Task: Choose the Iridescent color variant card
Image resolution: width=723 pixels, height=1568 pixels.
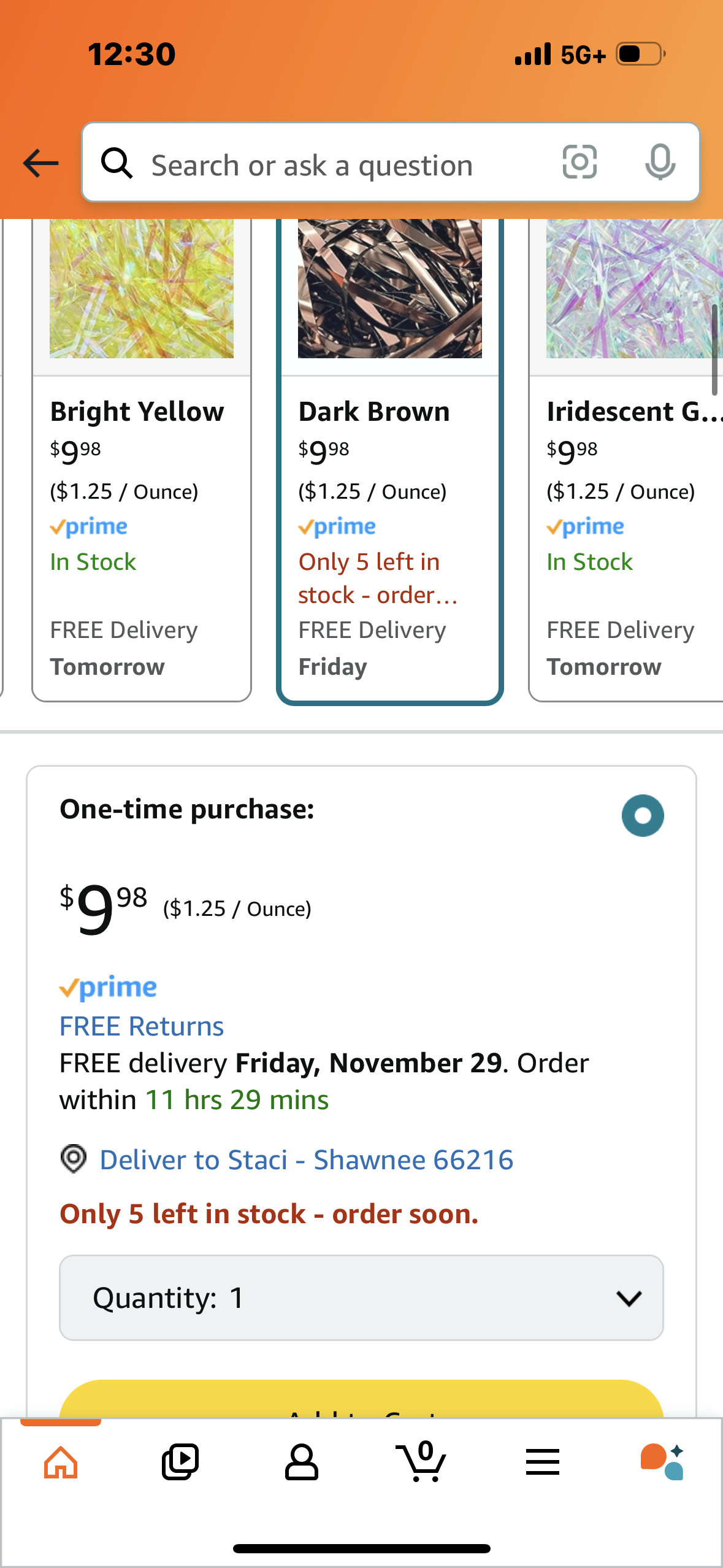Action: pos(626,460)
